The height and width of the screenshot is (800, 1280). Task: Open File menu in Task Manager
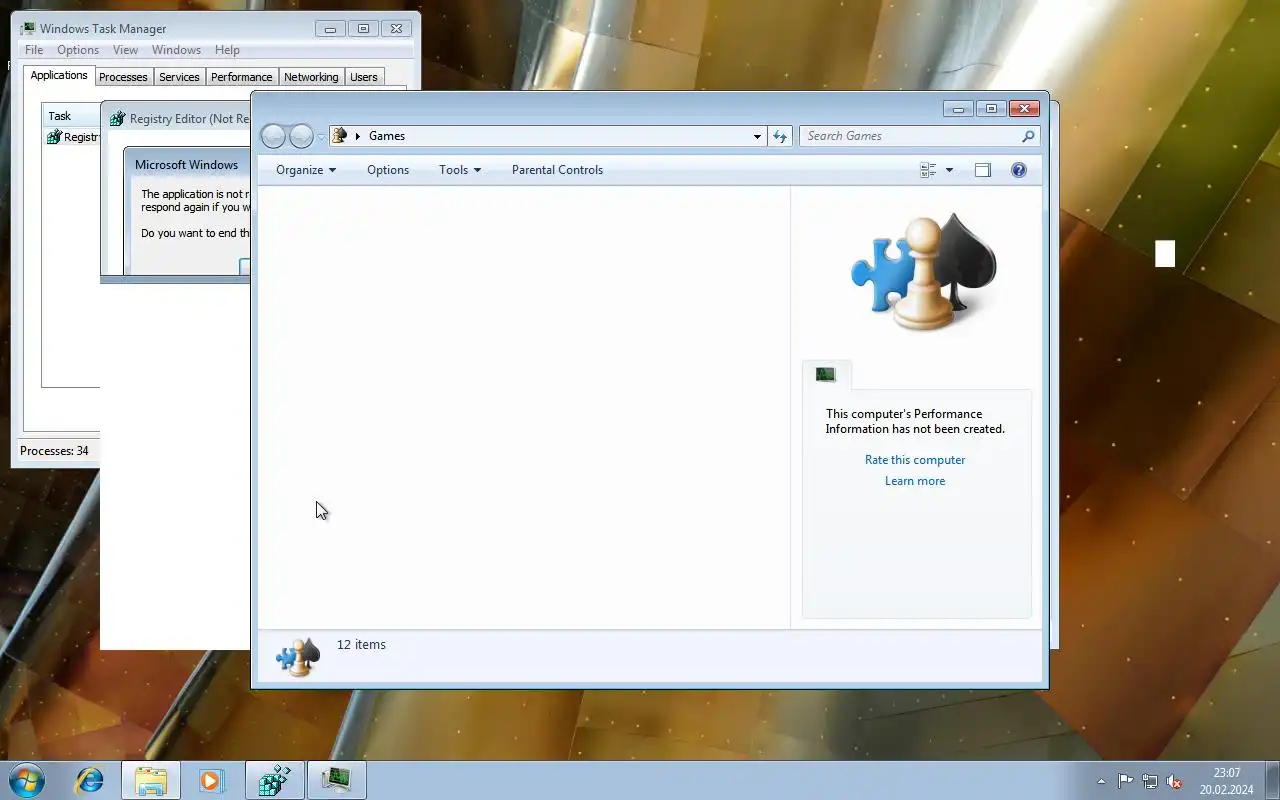[34, 50]
